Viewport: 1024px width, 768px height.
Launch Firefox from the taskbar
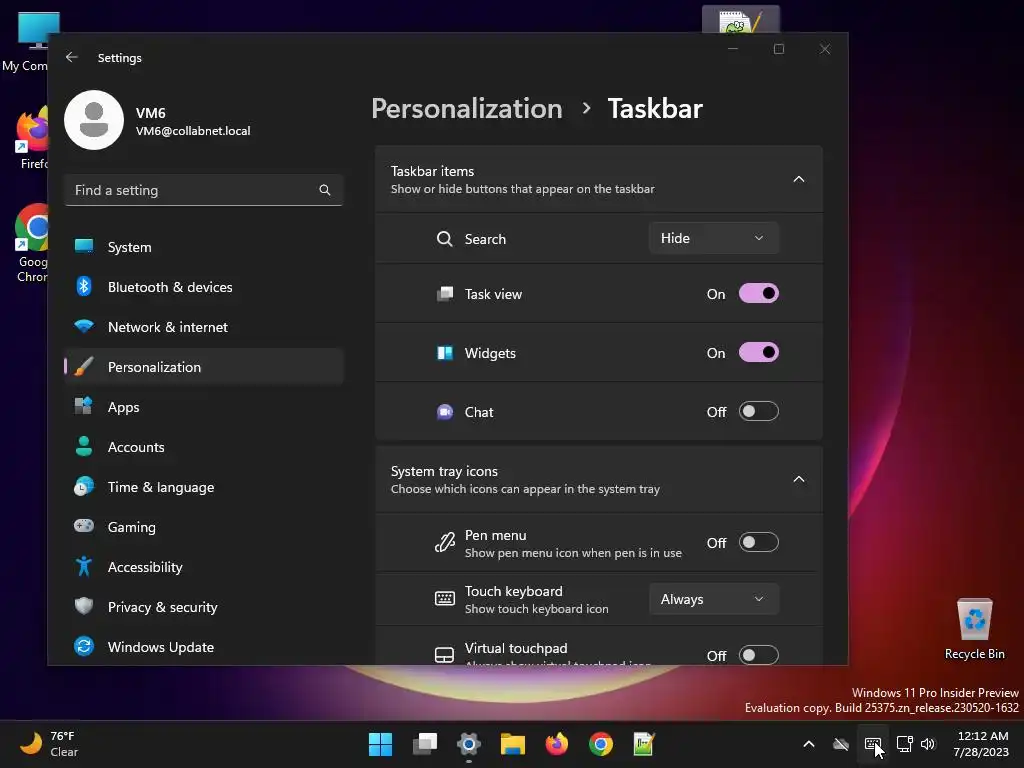point(556,744)
